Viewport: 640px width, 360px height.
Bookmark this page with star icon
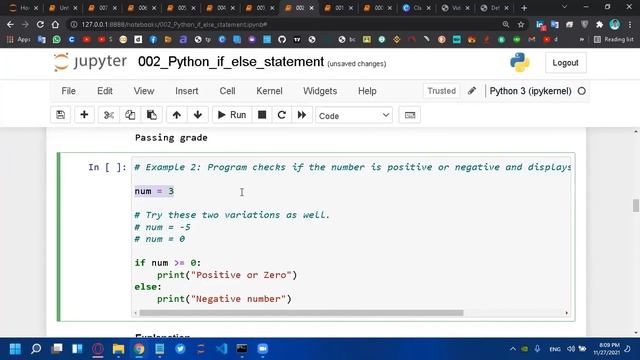pos(521,24)
